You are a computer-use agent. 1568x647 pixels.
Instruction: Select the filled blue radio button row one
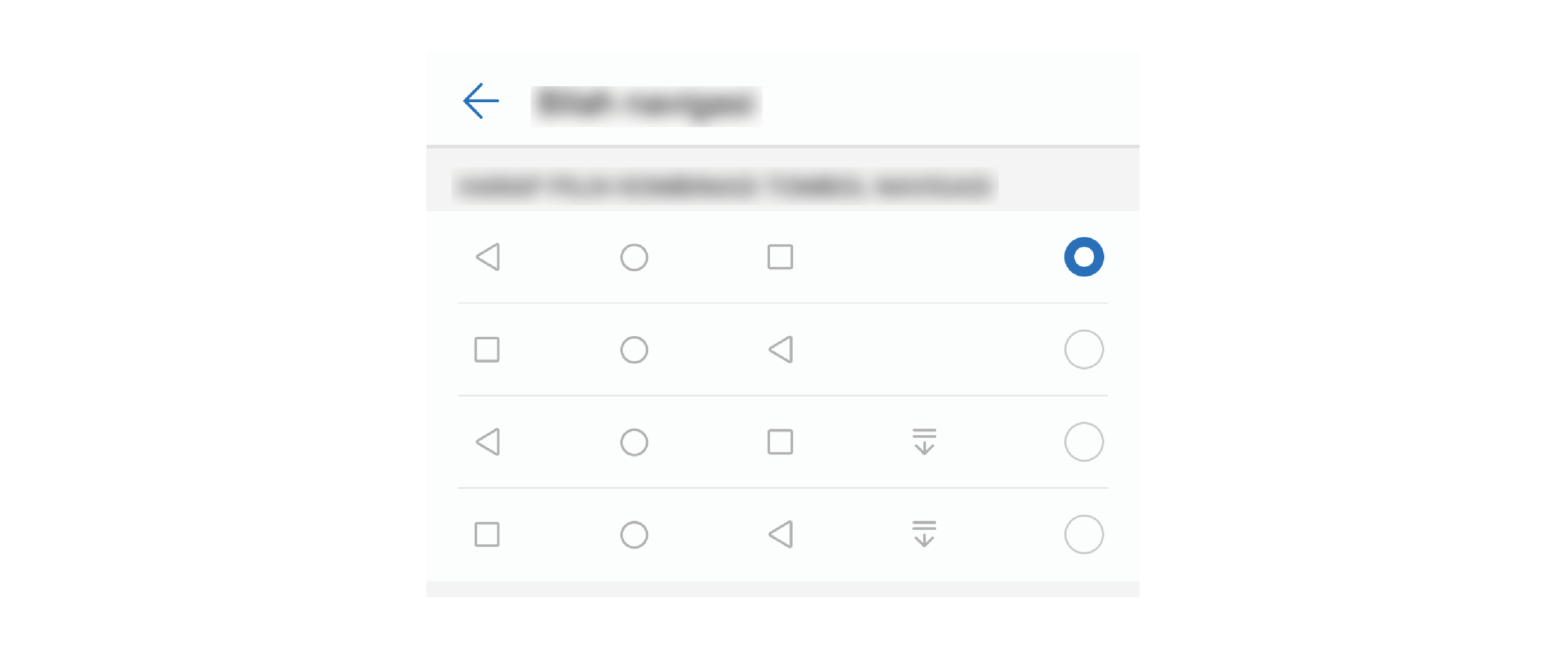[1083, 257]
